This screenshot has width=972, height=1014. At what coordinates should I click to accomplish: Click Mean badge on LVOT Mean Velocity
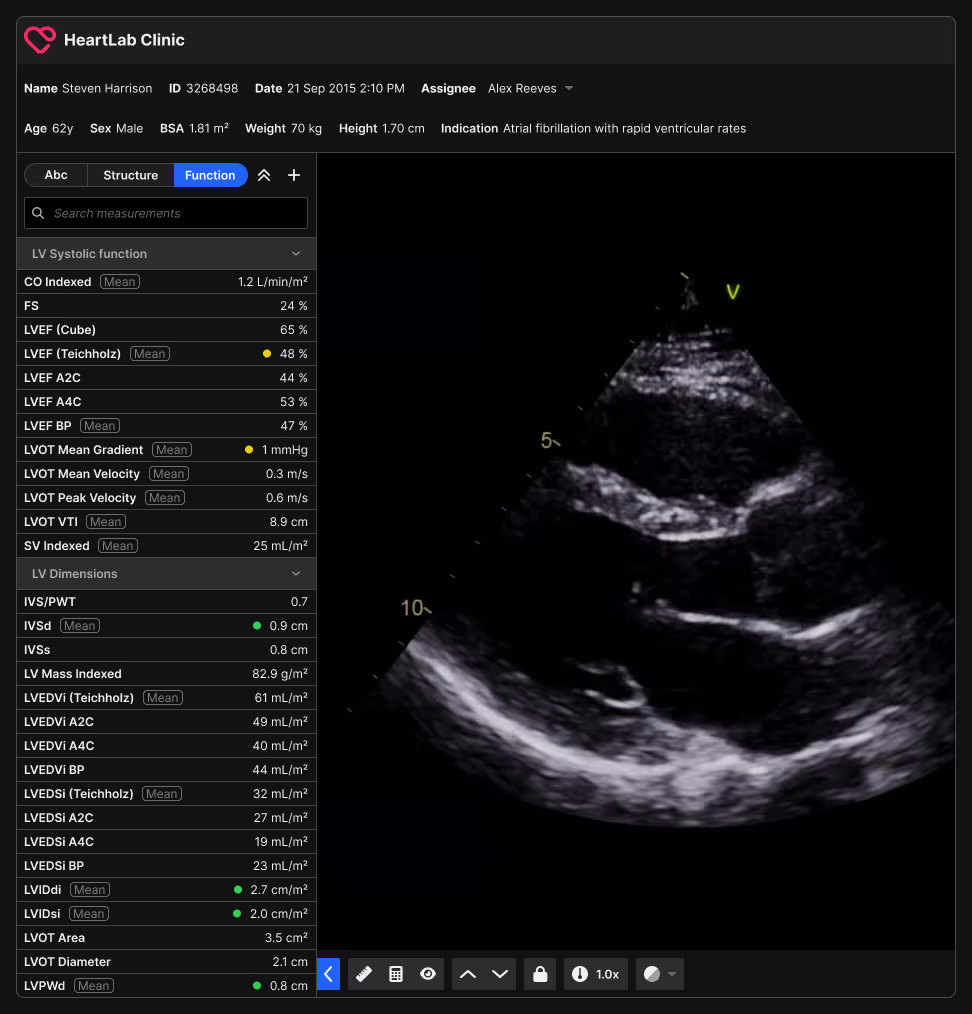pyautogui.click(x=168, y=474)
